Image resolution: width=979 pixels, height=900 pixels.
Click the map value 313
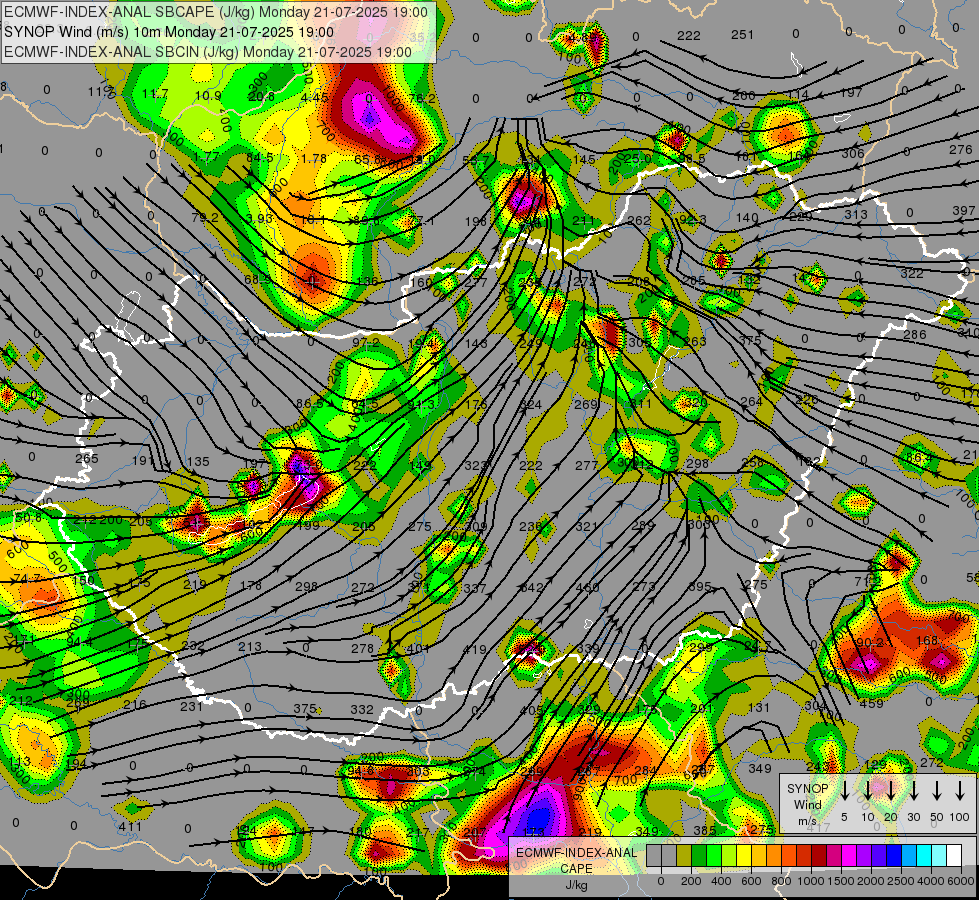click(856, 214)
